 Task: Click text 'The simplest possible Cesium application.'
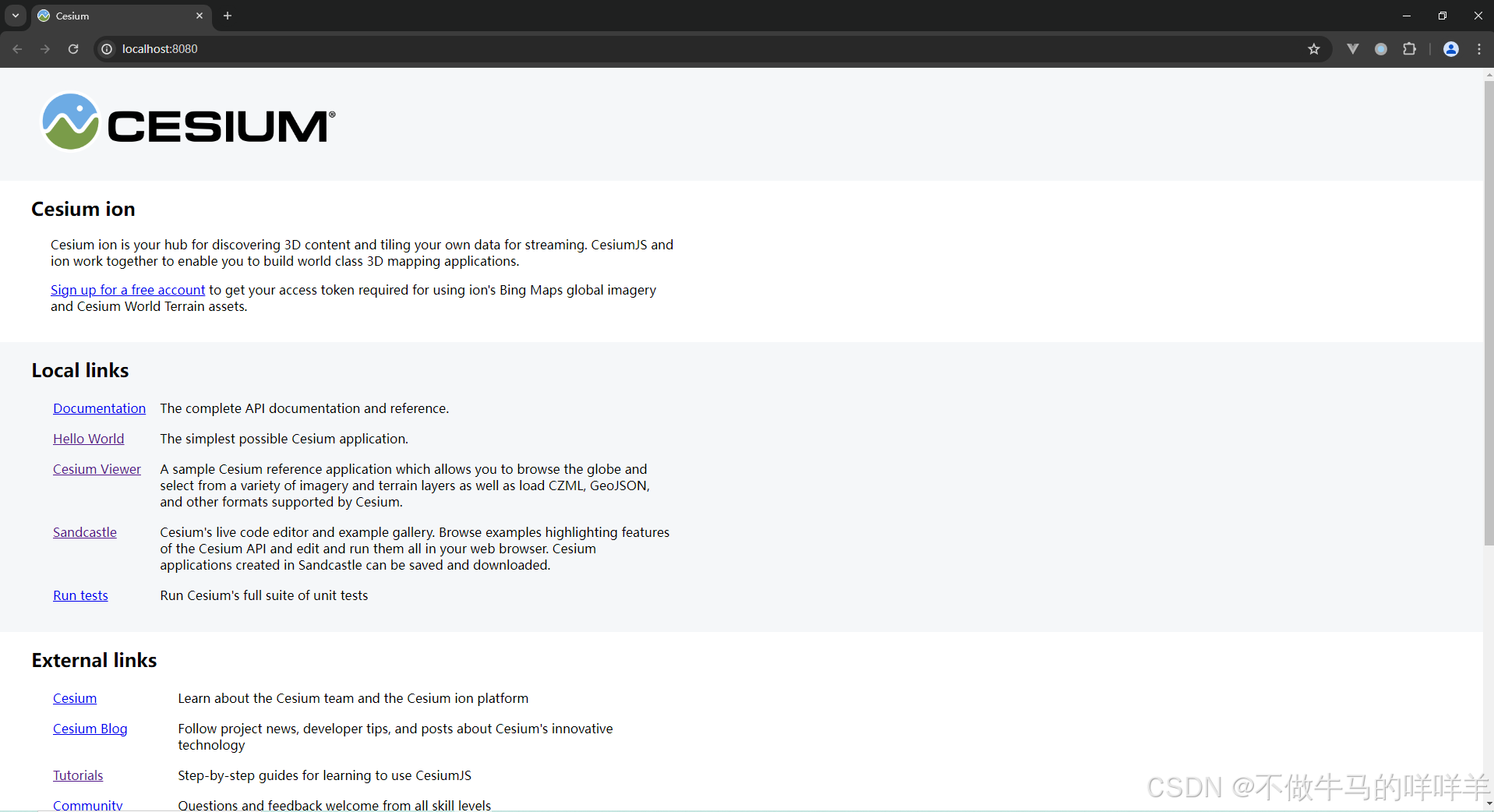coord(284,439)
